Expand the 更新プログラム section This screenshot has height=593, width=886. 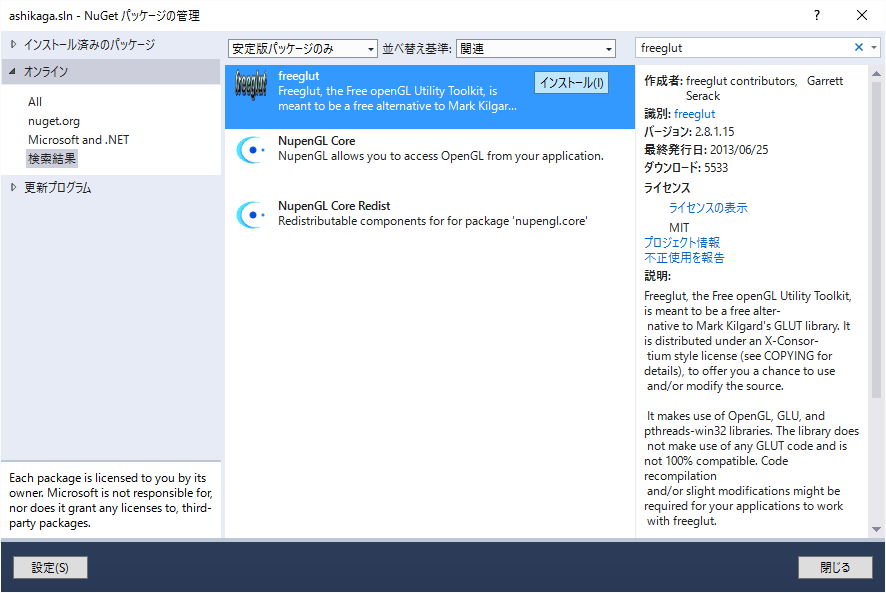click(x=13, y=187)
